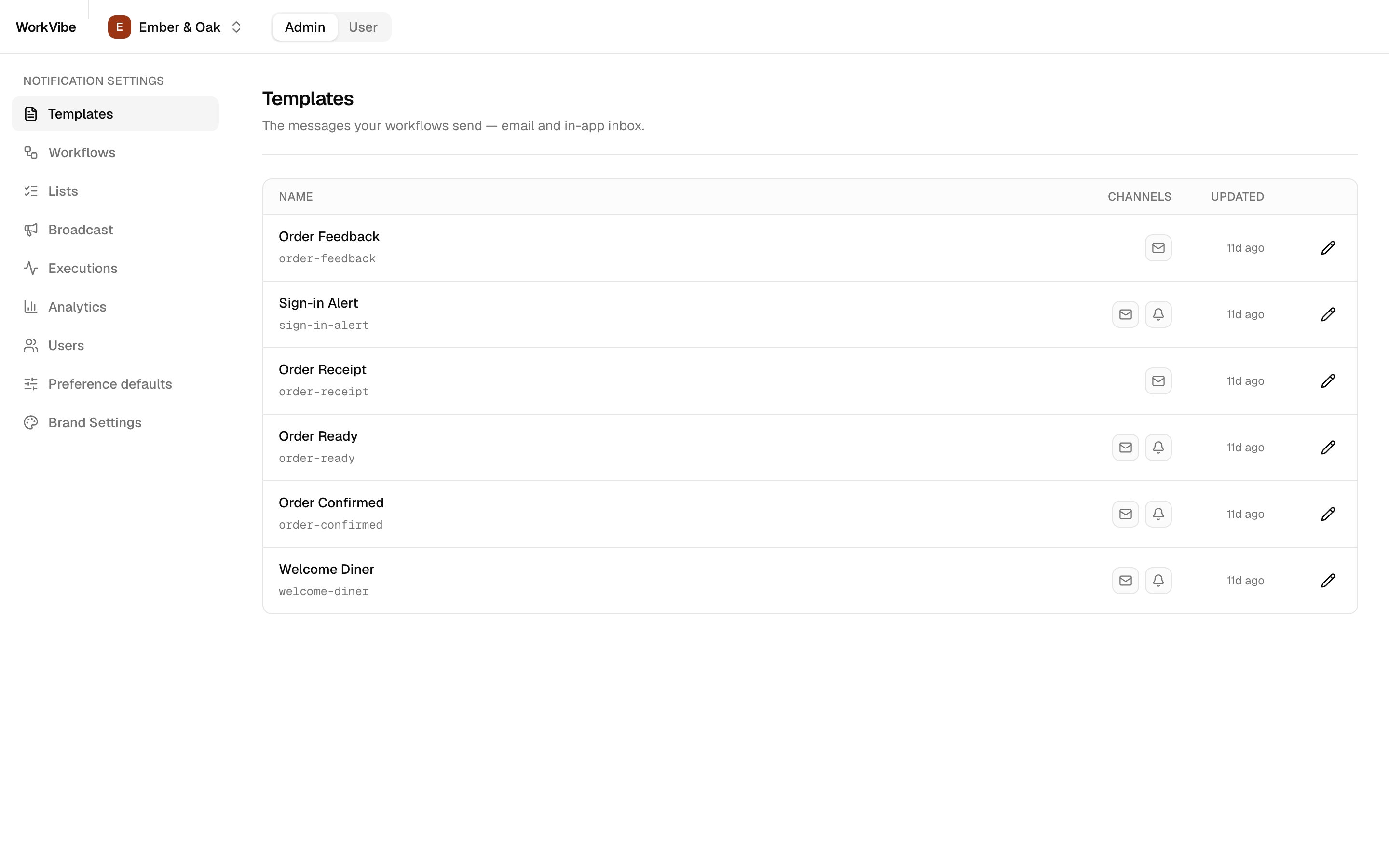The height and width of the screenshot is (868, 1389).
Task: Click the order-ready slug text
Action: 317,459
